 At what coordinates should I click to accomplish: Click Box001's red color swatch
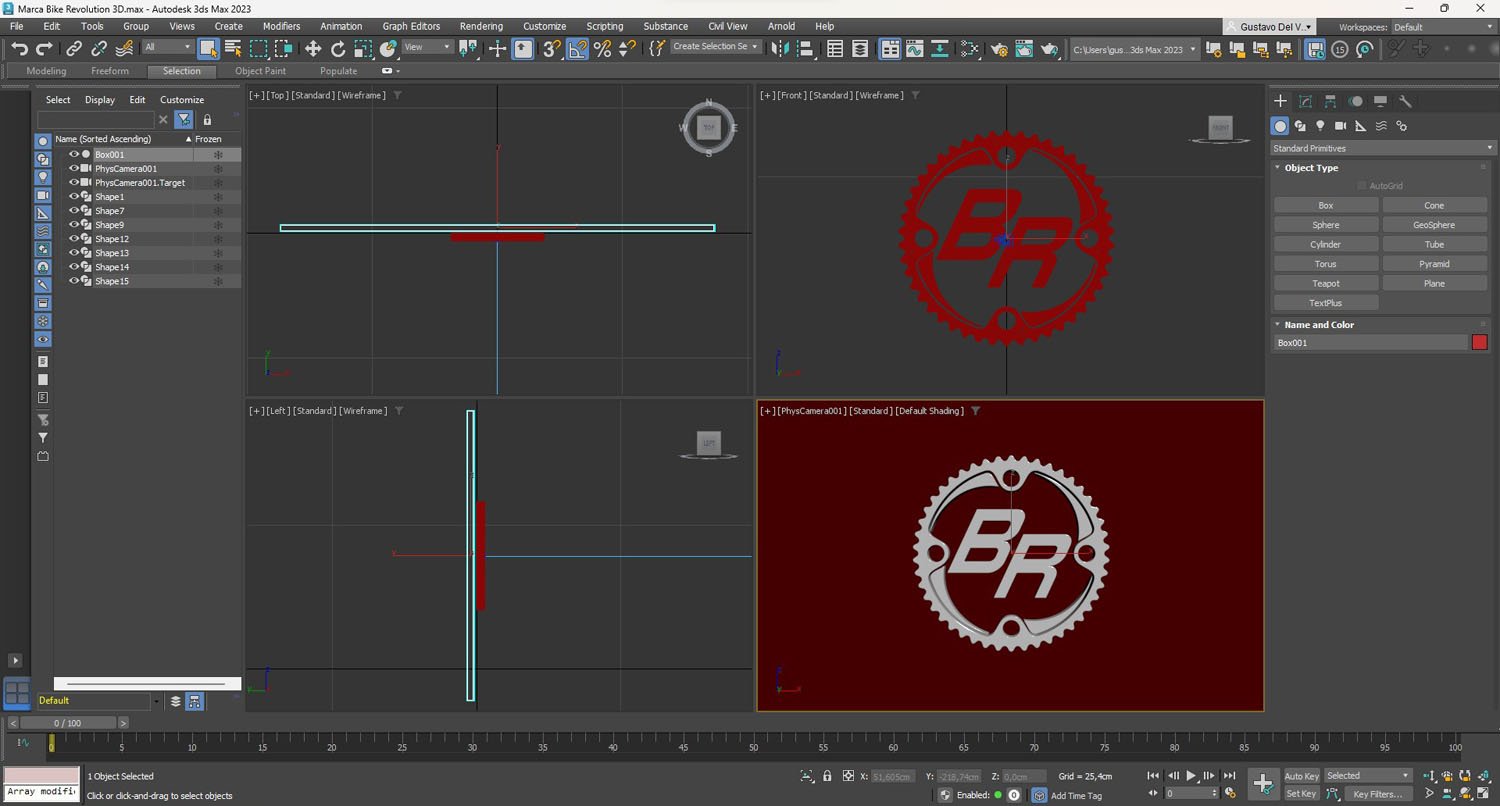coord(1479,343)
